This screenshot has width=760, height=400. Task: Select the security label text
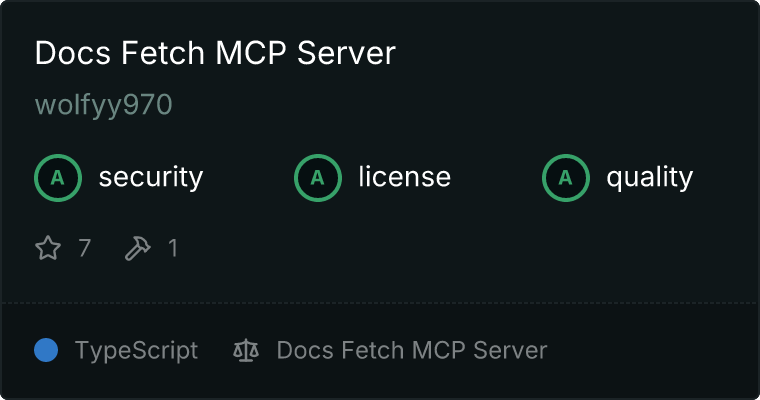pyautogui.click(x=151, y=177)
